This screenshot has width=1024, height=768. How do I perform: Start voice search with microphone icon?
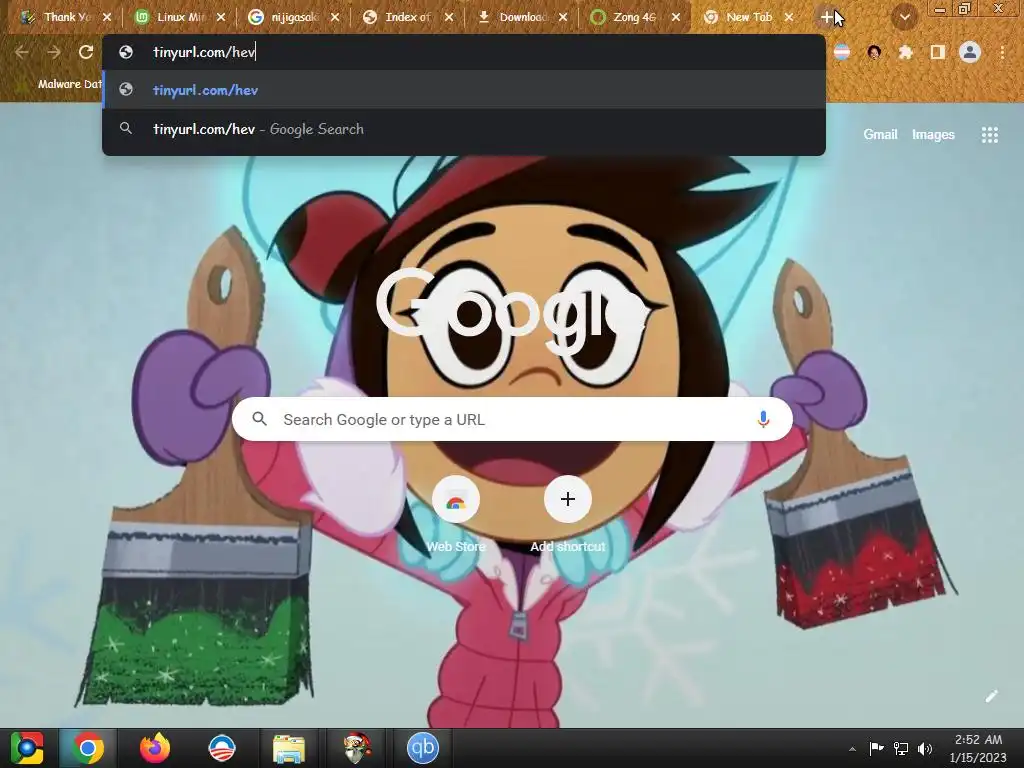[x=763, y=419]
